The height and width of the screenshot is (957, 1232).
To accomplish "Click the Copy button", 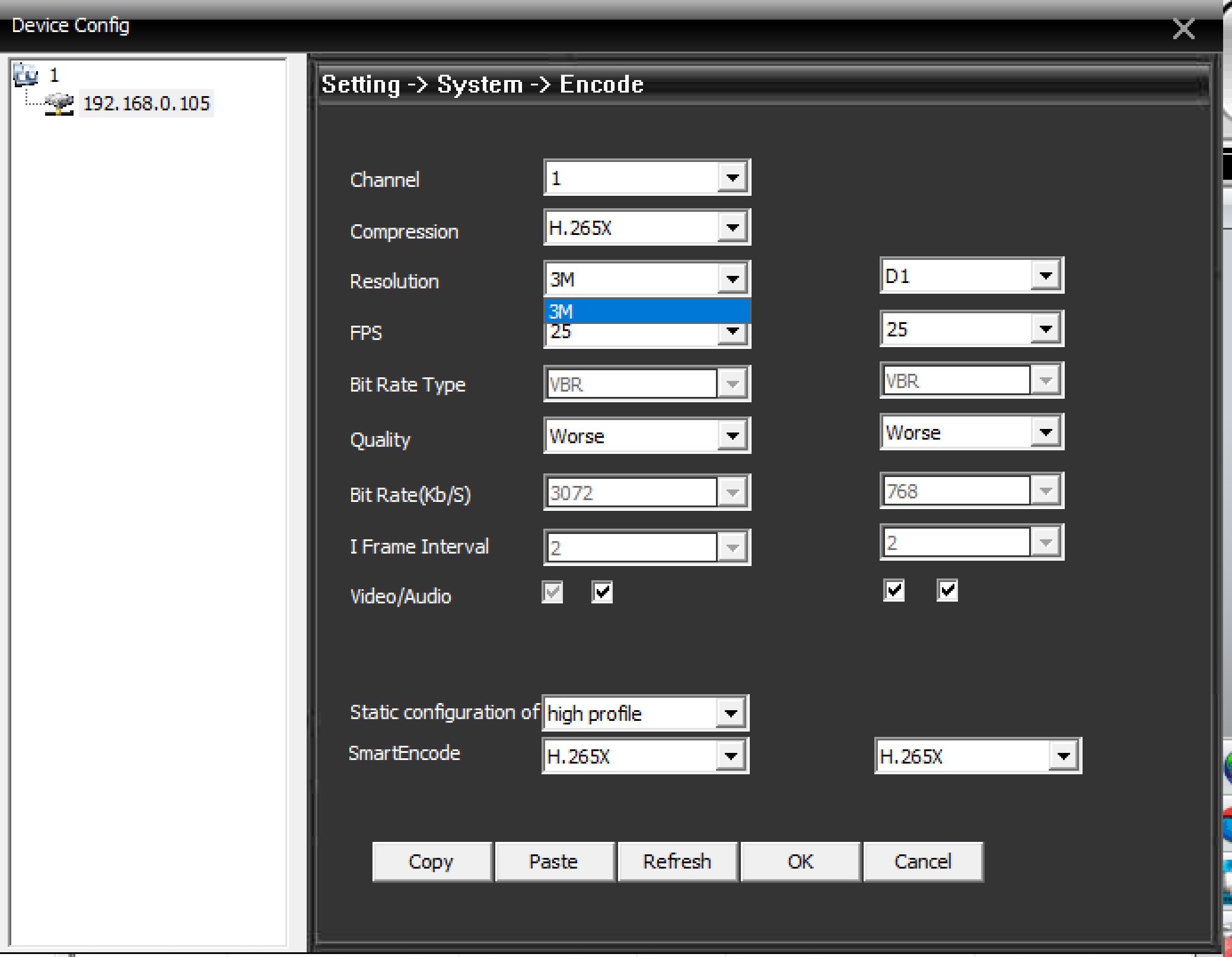I will [x=431, y=861].
